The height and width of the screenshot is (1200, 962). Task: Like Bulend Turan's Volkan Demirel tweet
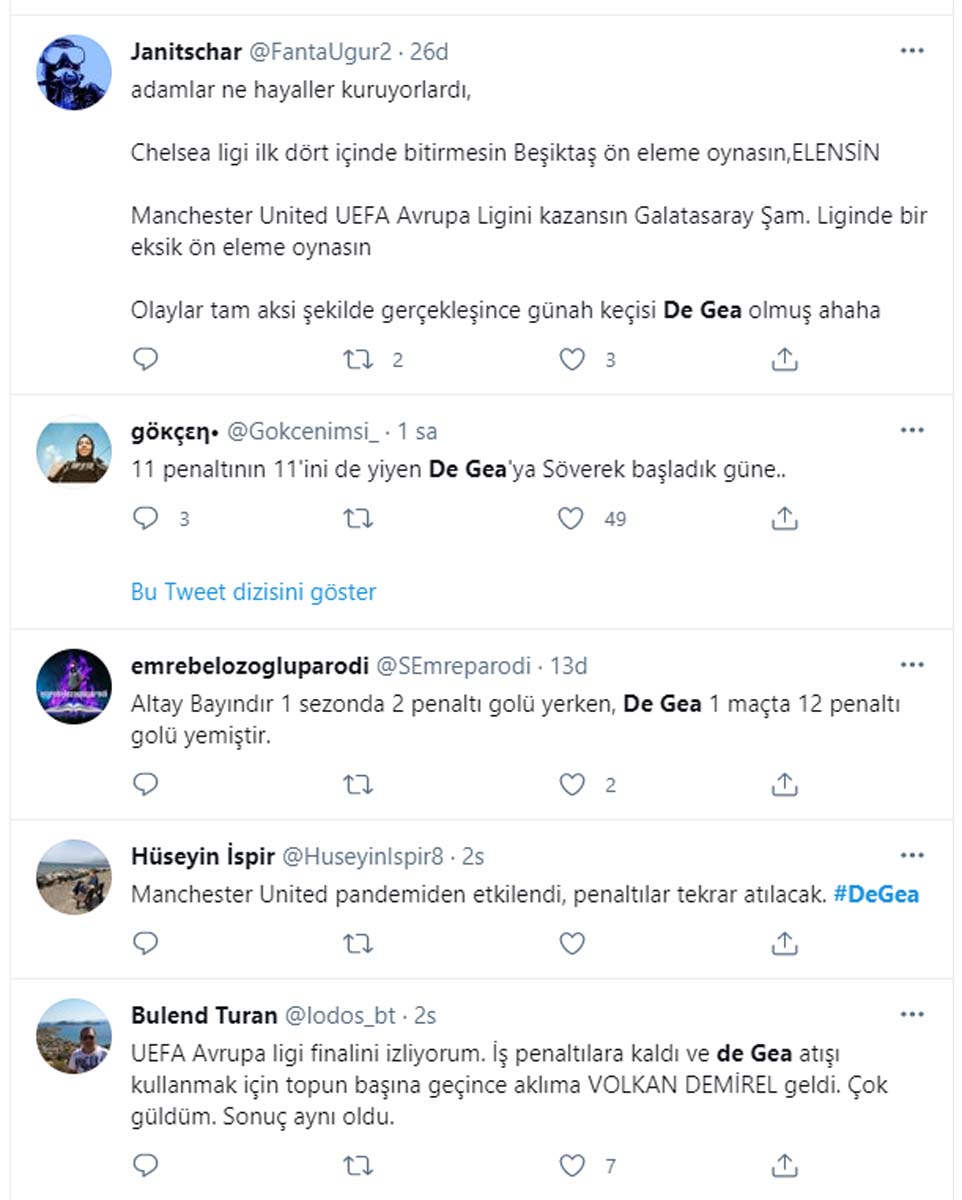(572, 1164)
